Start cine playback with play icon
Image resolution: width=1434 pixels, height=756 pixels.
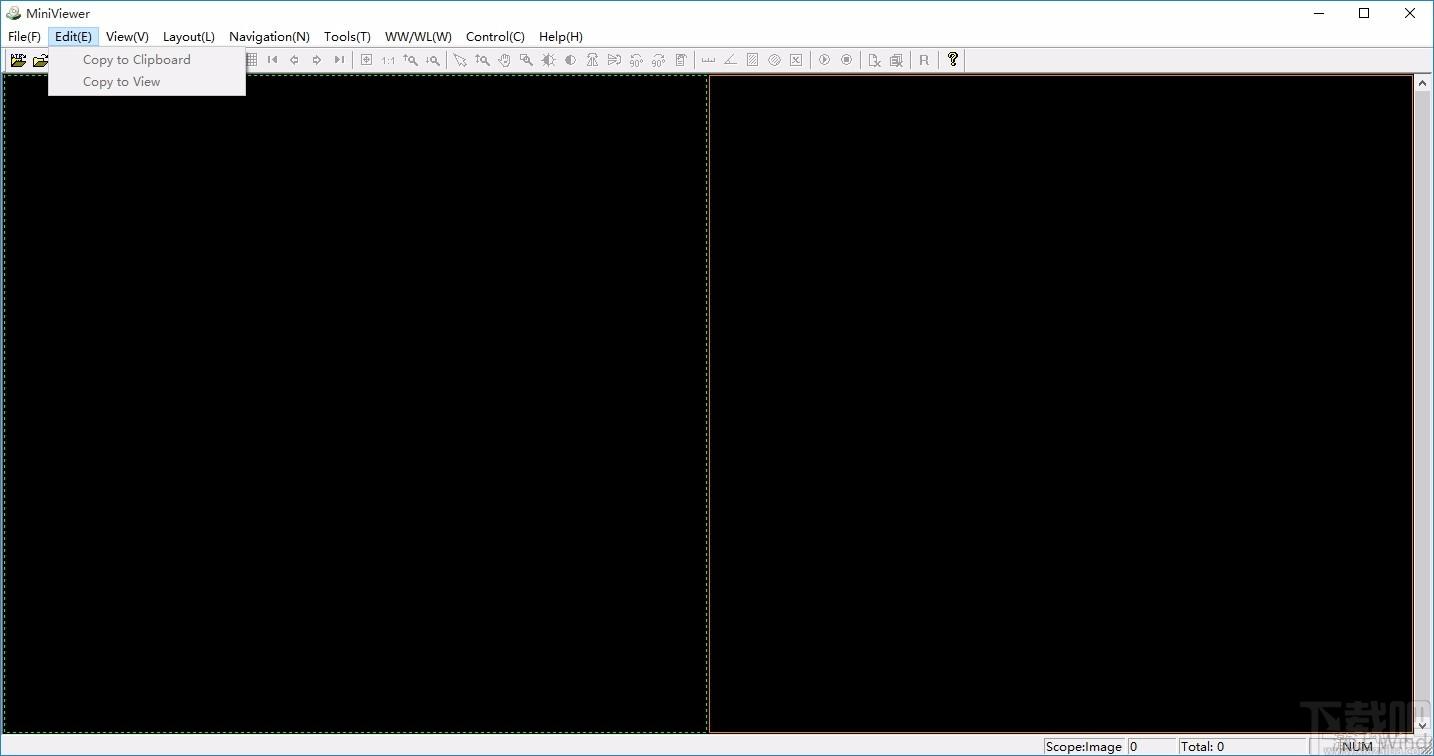tap(824, 60)
